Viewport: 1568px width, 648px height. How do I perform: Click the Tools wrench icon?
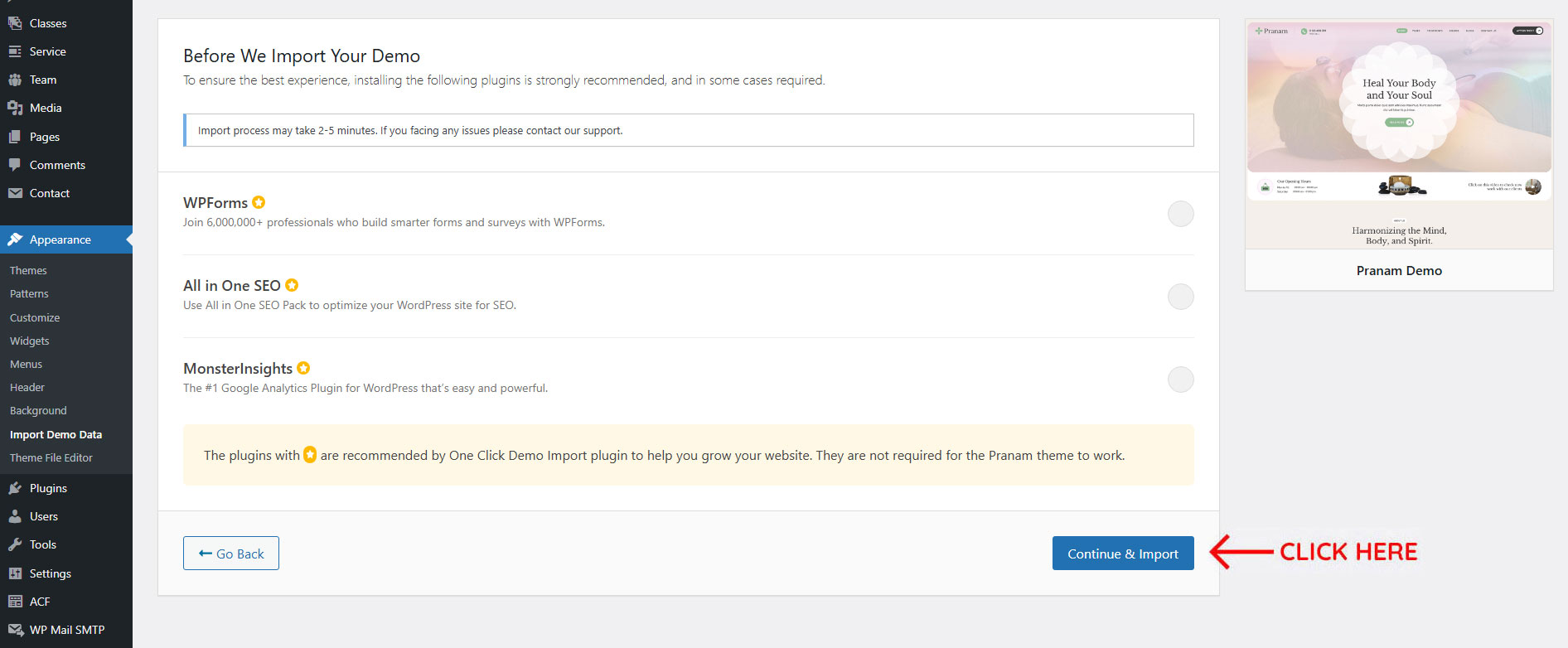(x=15, y=544)
